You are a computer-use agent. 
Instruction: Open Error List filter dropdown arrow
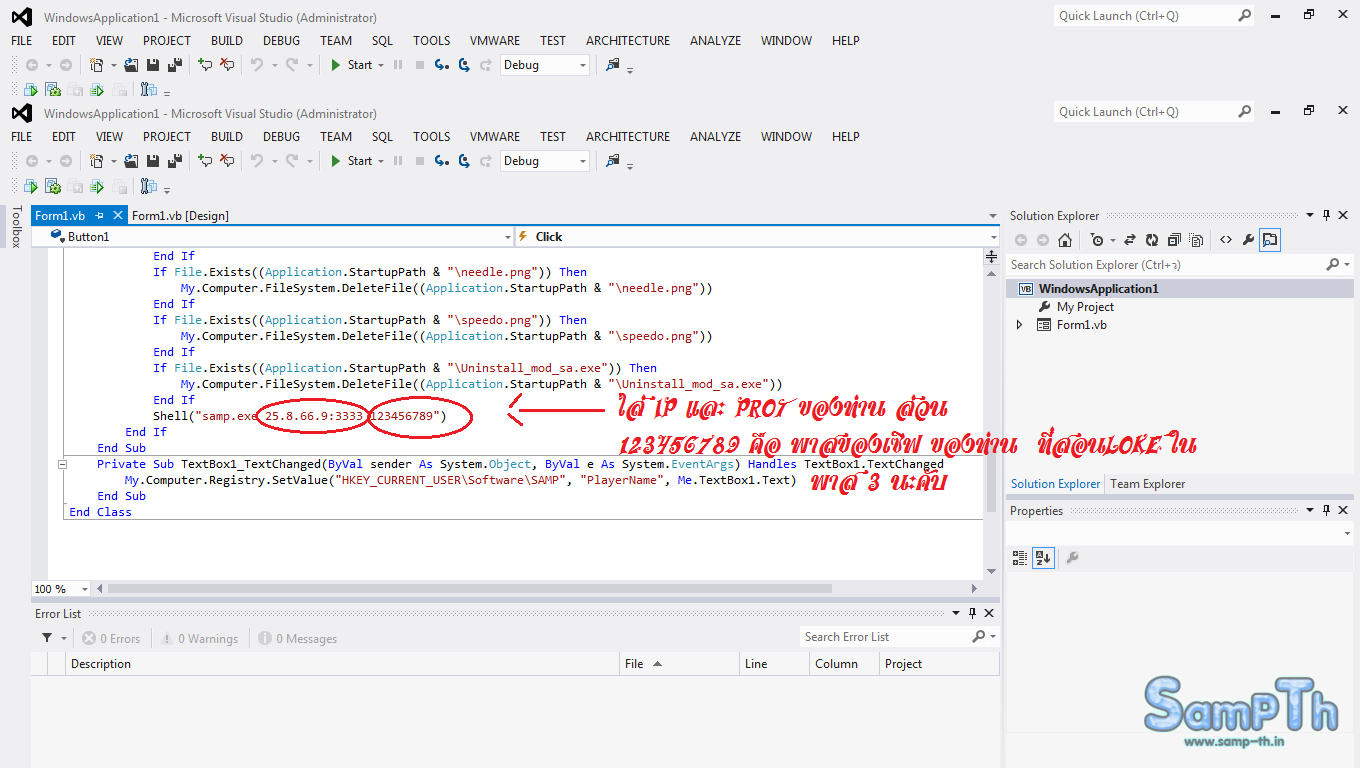(64, 638)
